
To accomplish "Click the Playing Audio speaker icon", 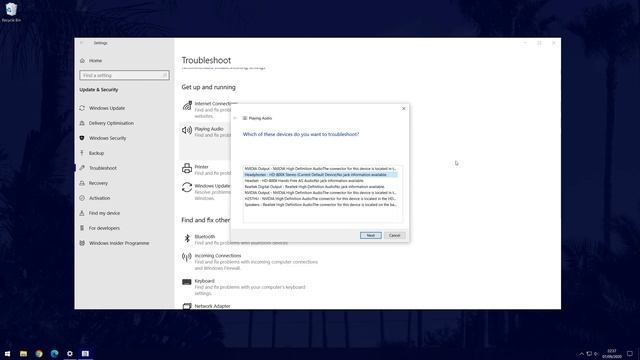I will (187, 130).
